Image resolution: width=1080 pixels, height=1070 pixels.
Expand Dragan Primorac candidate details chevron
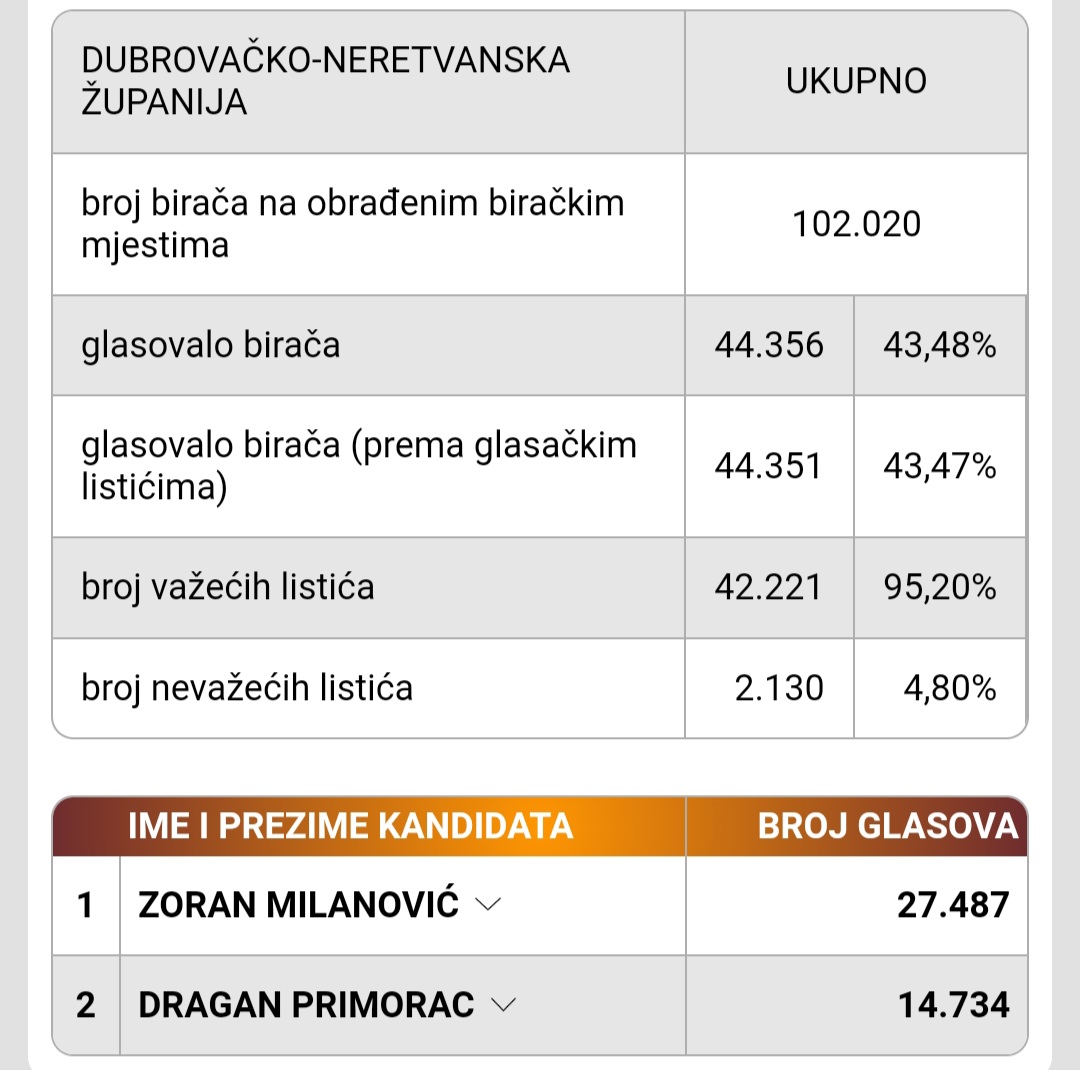click(x=503, y=1005)
